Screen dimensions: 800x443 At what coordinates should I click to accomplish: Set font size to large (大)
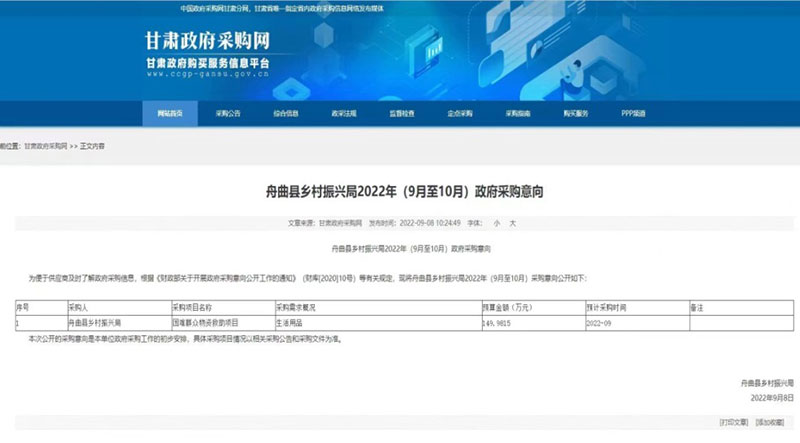coord(512,222)
